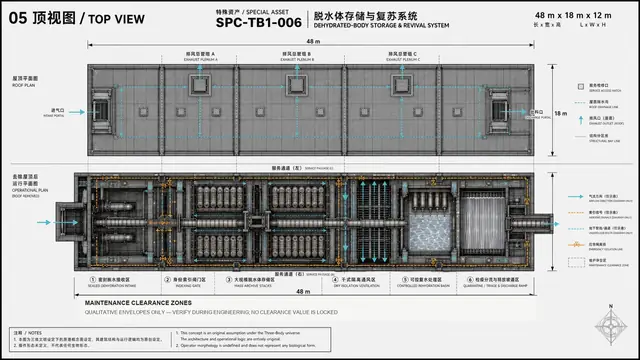The width and height of the screenshot is (640, 360).
Task: Click the circled number 5 zone marker
Action: [x=405, y=280]
